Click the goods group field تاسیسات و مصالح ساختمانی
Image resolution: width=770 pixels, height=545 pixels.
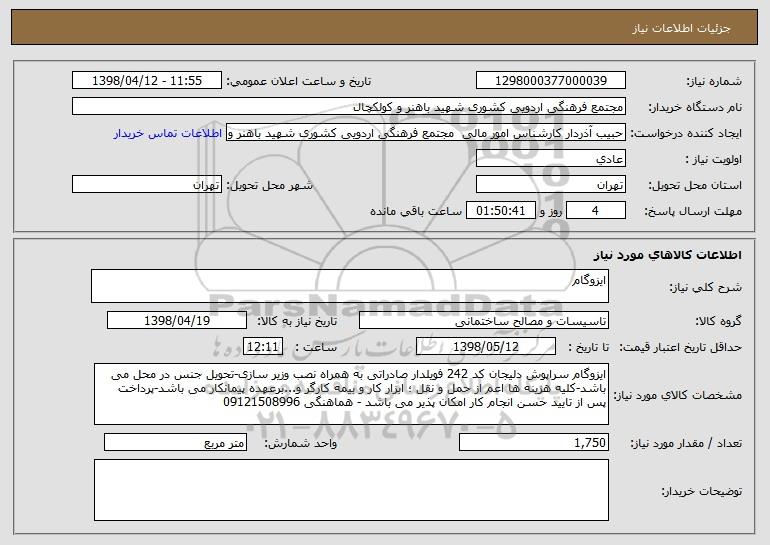tap(484, 321)
